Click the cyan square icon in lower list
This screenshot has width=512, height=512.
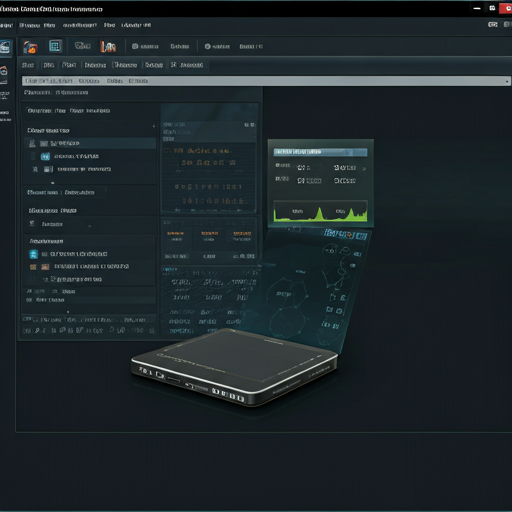tap(34, 254)
